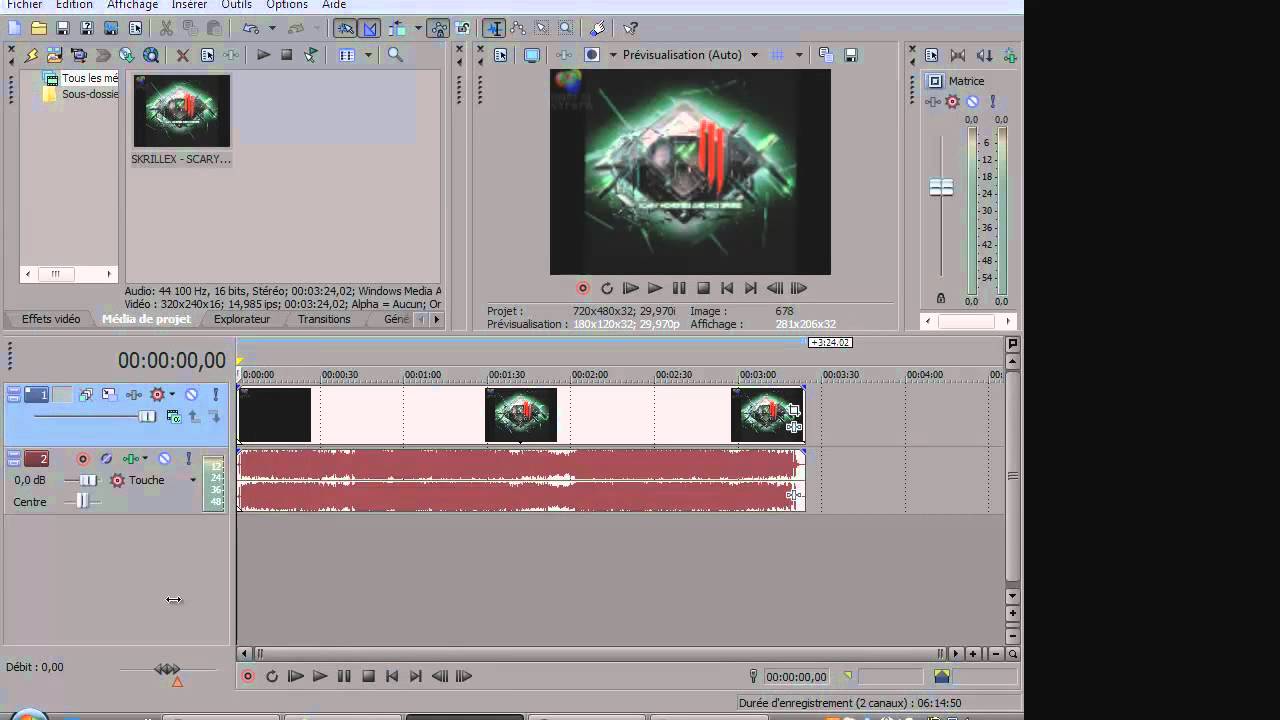Click the magnifier search icon in the media panel
The image size is (1280, 720).
[395, 55]
